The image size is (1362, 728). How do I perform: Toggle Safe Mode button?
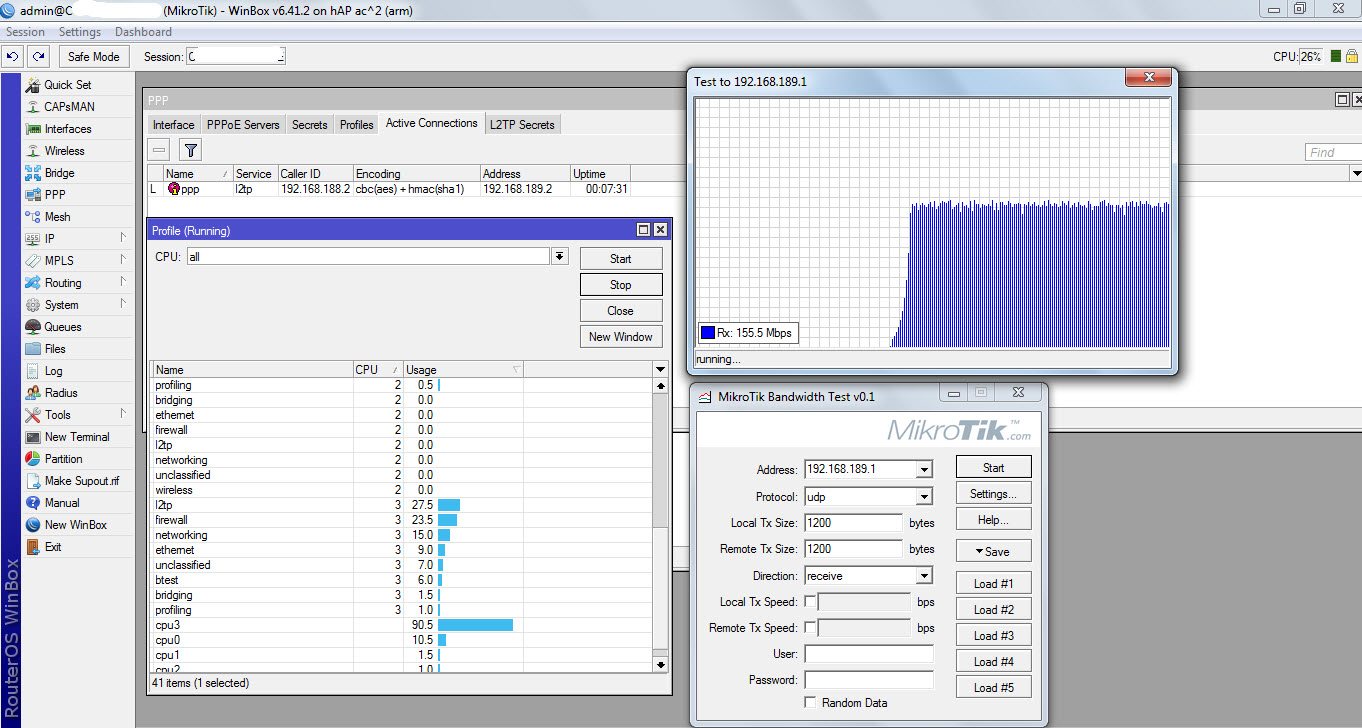pos(94,57)
